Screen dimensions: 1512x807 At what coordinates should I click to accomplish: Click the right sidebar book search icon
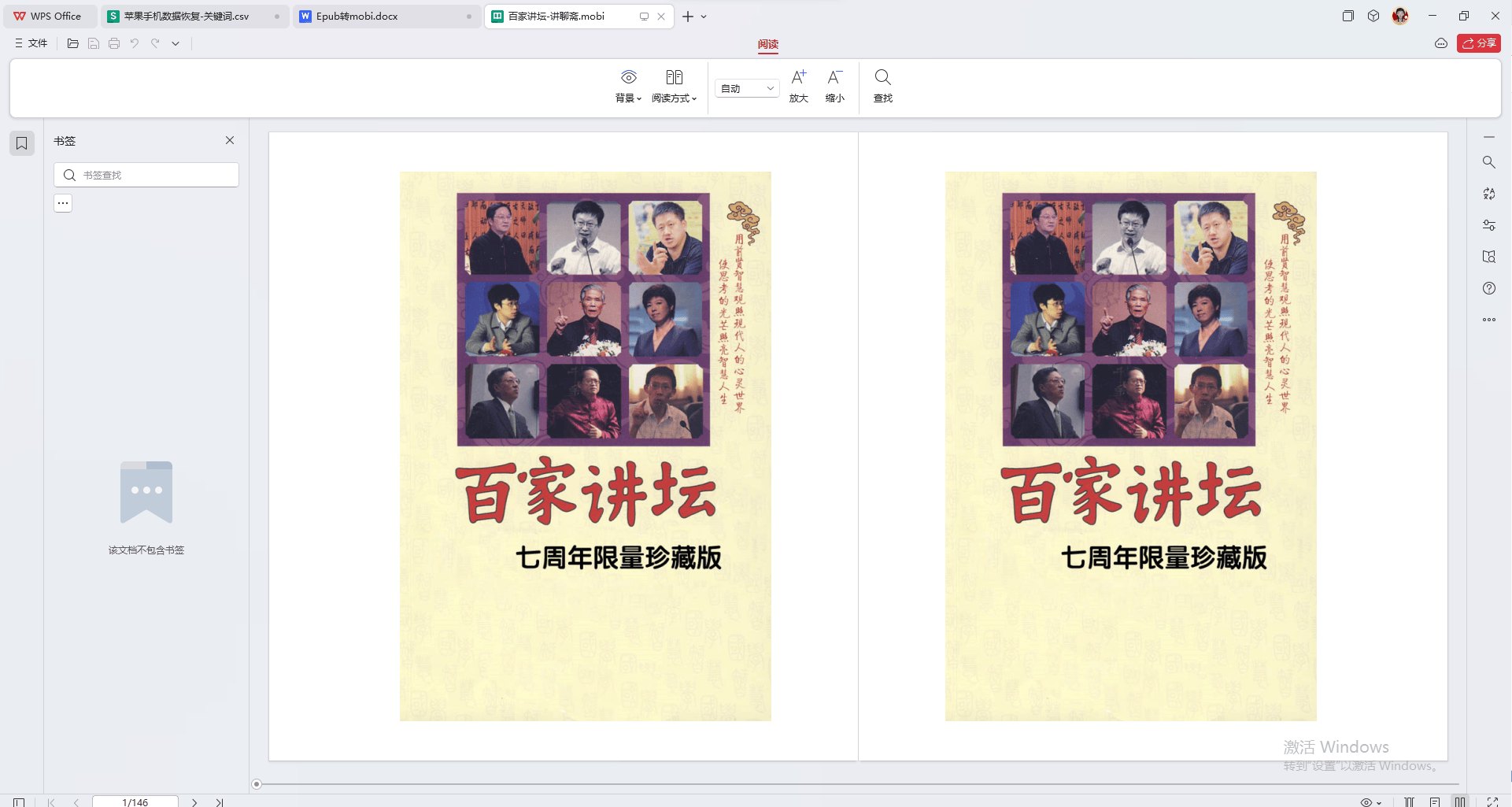point(1489,257)
